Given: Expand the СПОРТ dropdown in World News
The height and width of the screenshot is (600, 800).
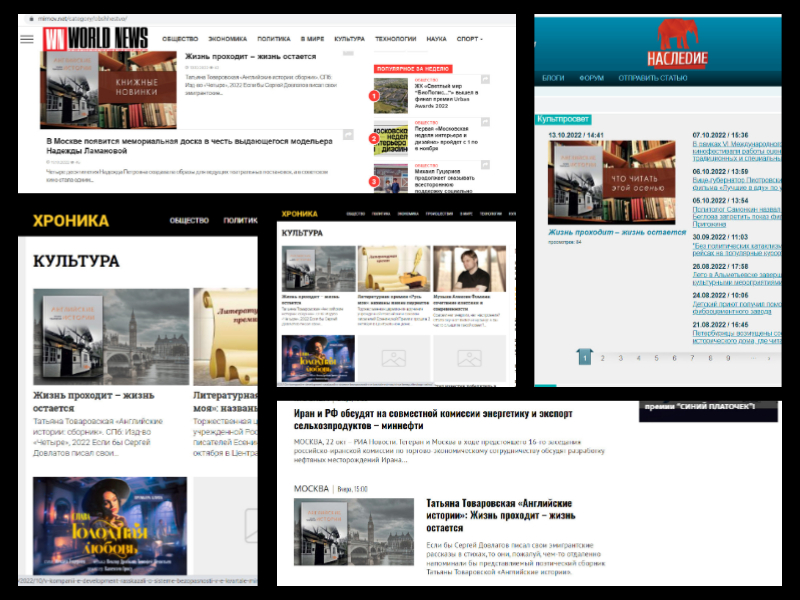Looking at the screenshot, I should (469, 39).
